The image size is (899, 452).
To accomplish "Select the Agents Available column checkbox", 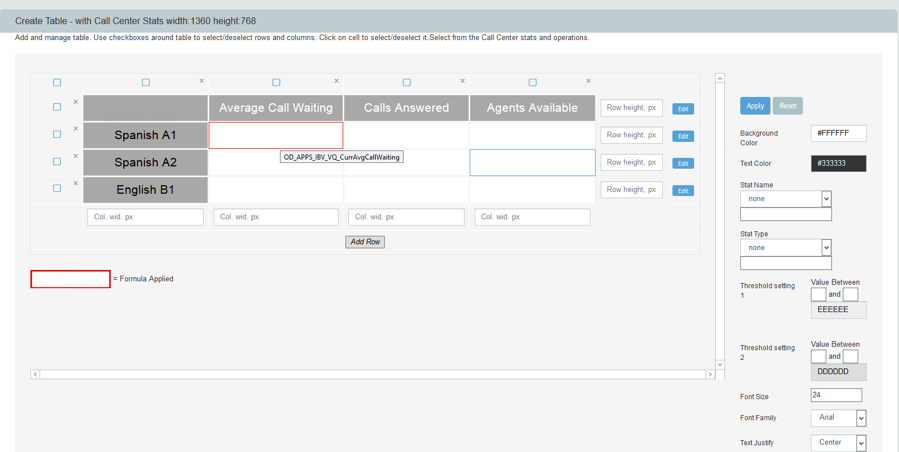I will 533,83.
